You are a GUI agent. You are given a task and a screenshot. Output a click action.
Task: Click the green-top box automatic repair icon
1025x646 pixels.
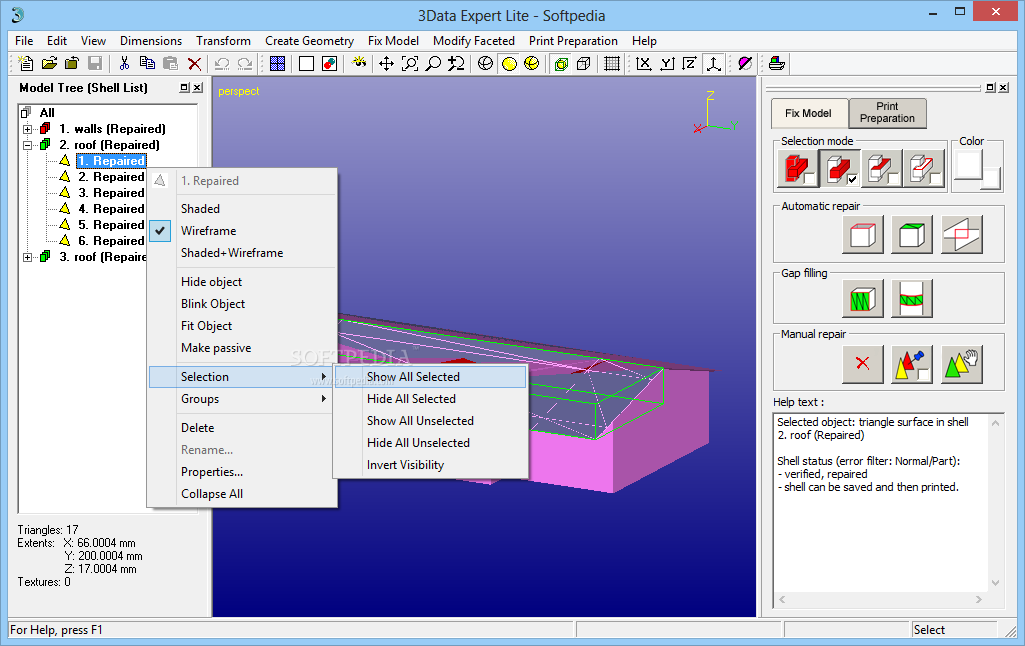coord(912,234)
